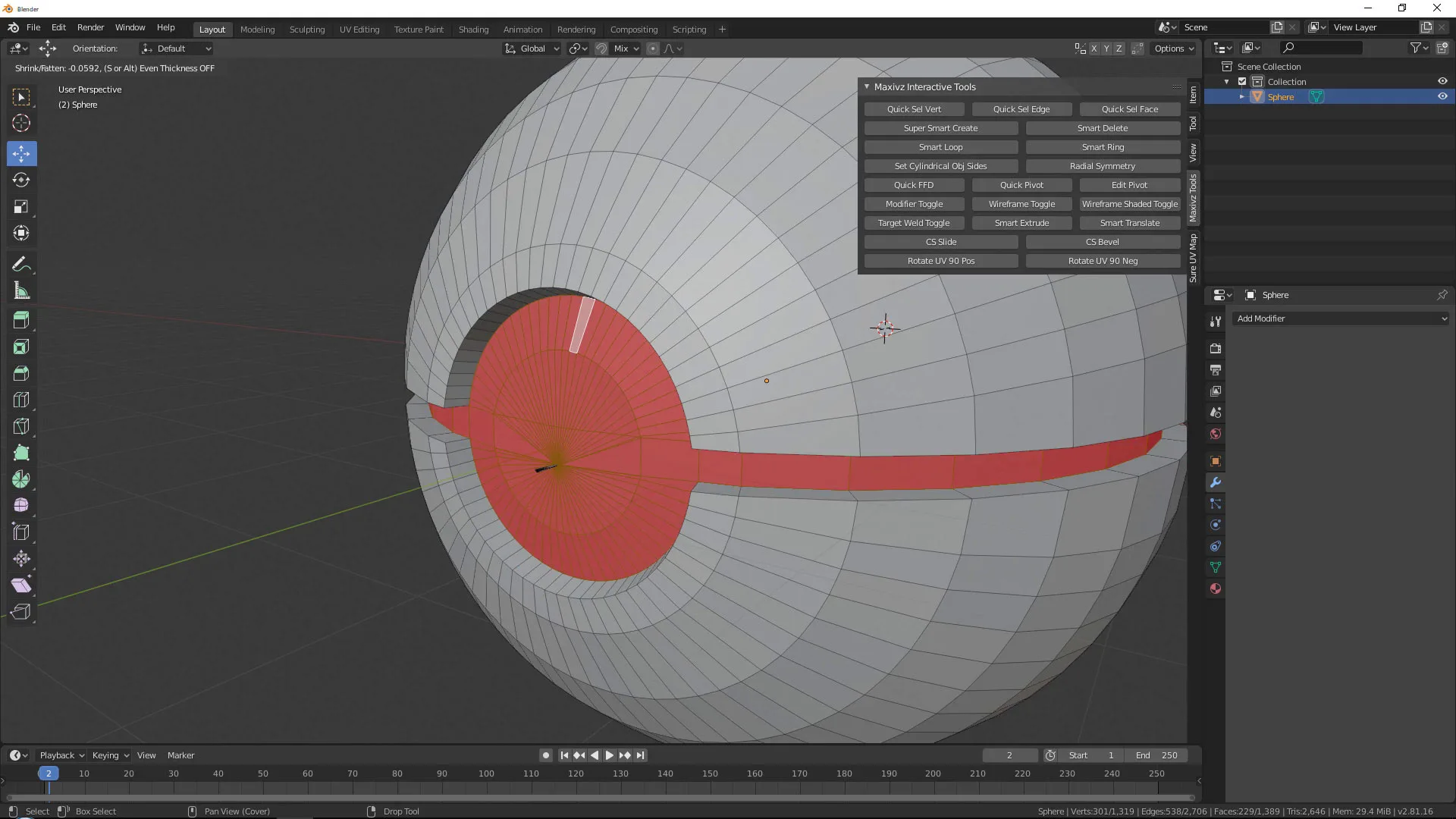Toggle the X axis mirror button
This screenshot has height=819, width=1456.
tap(1094, 49)
